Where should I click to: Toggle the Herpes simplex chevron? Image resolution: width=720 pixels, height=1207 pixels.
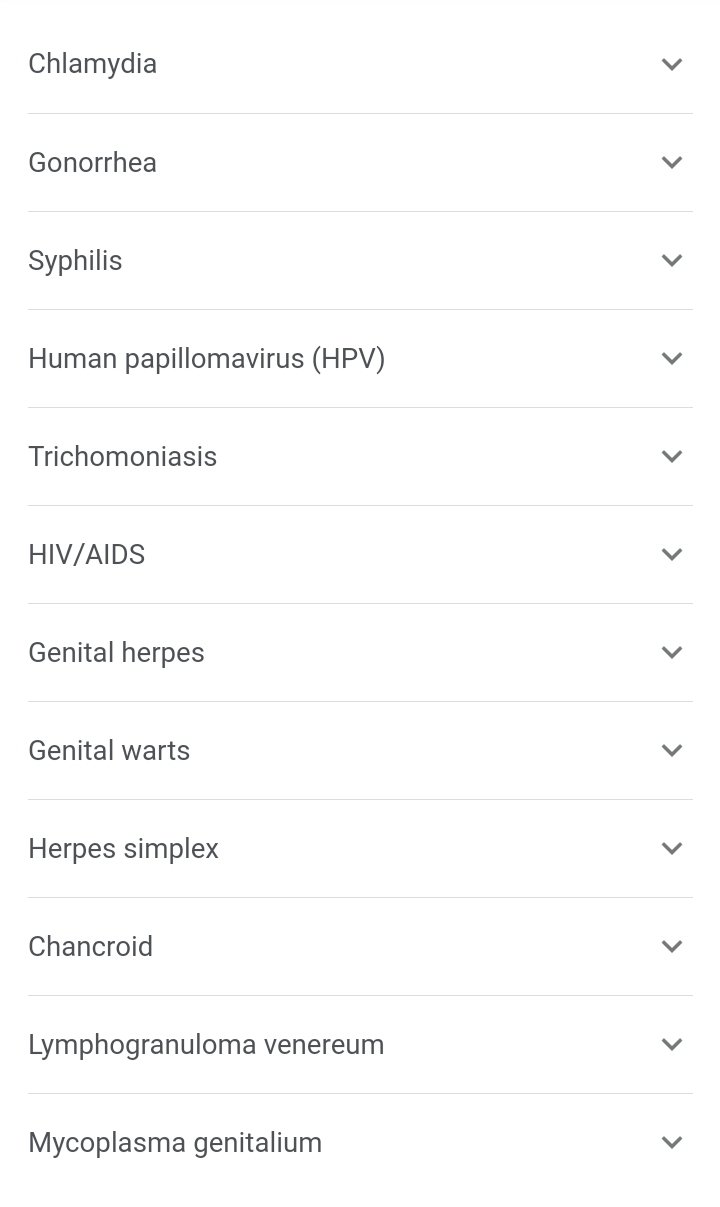(x=672, y=848)
